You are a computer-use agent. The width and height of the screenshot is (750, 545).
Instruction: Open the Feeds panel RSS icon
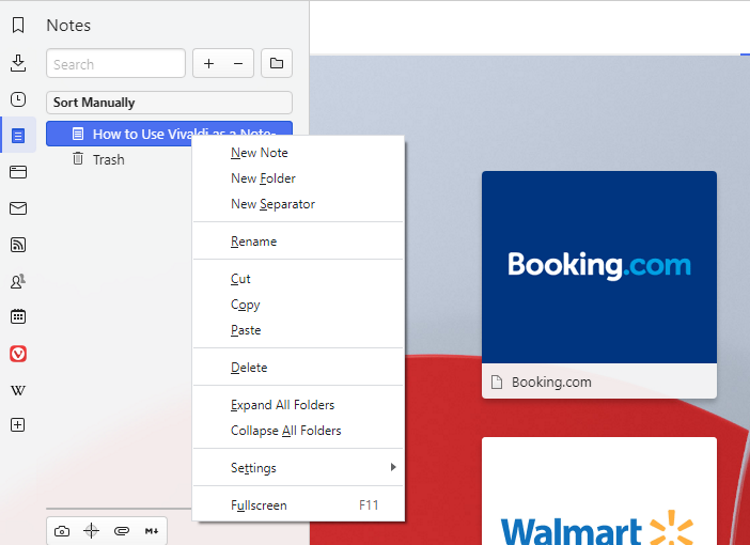pos(18,245)
